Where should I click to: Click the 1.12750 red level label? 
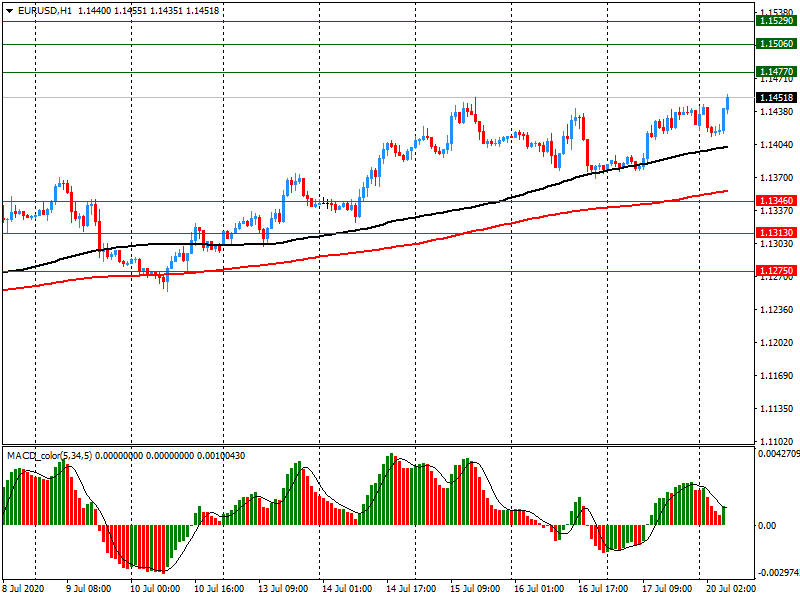pos(776,271)
